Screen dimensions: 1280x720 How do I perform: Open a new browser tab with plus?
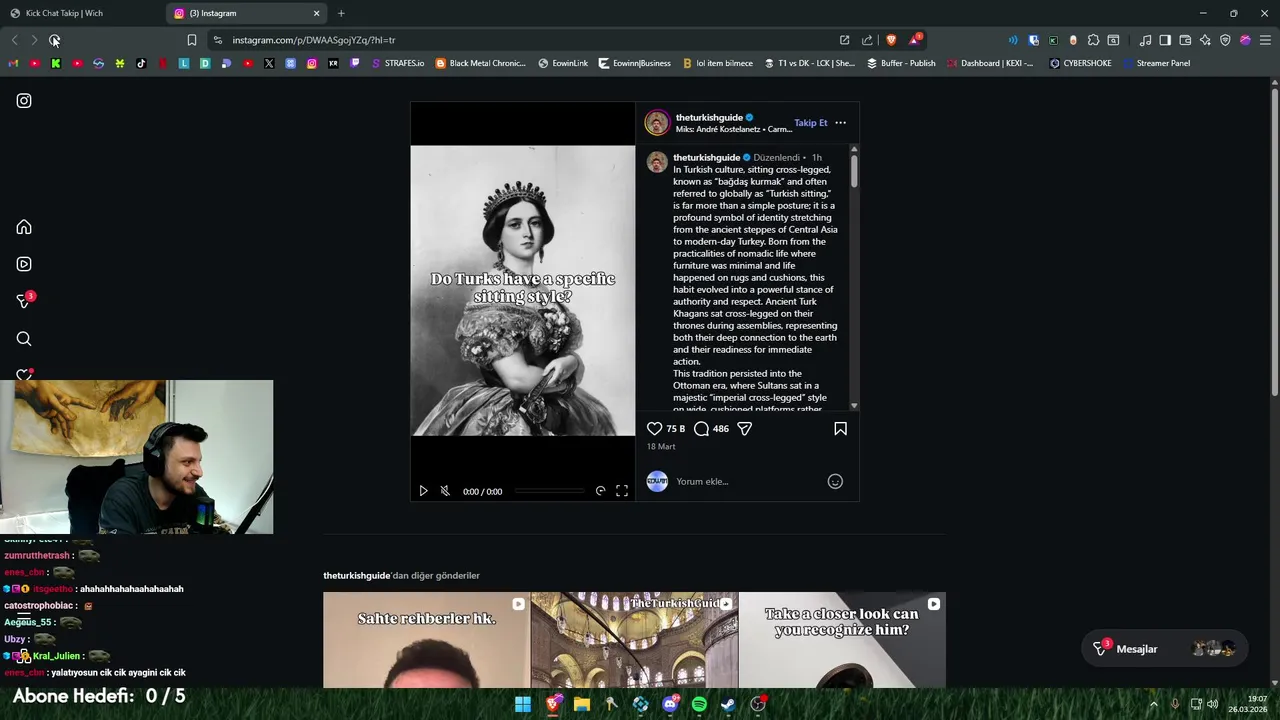tap(341, 13)
